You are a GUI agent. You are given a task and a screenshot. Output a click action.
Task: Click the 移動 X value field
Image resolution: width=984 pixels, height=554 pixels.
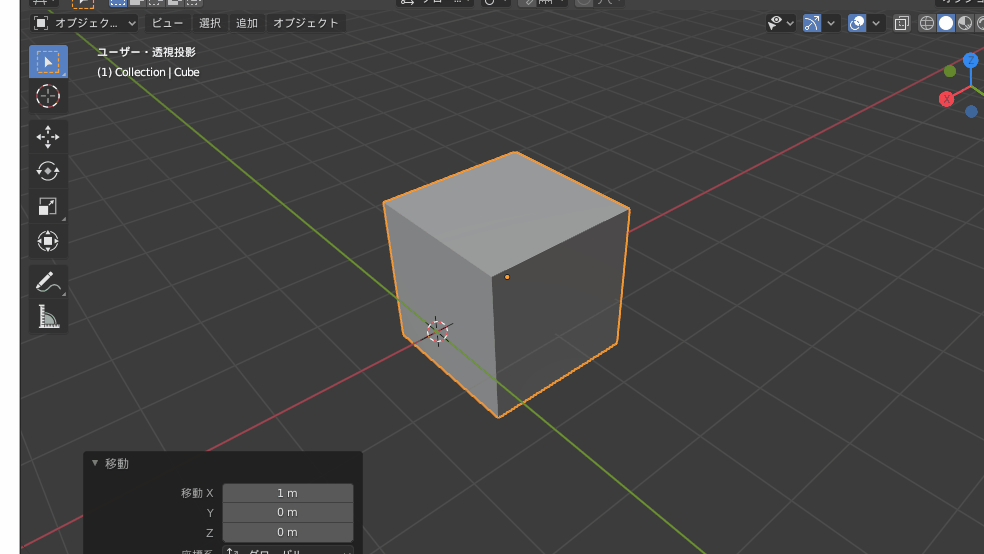[x=288, y=493]
